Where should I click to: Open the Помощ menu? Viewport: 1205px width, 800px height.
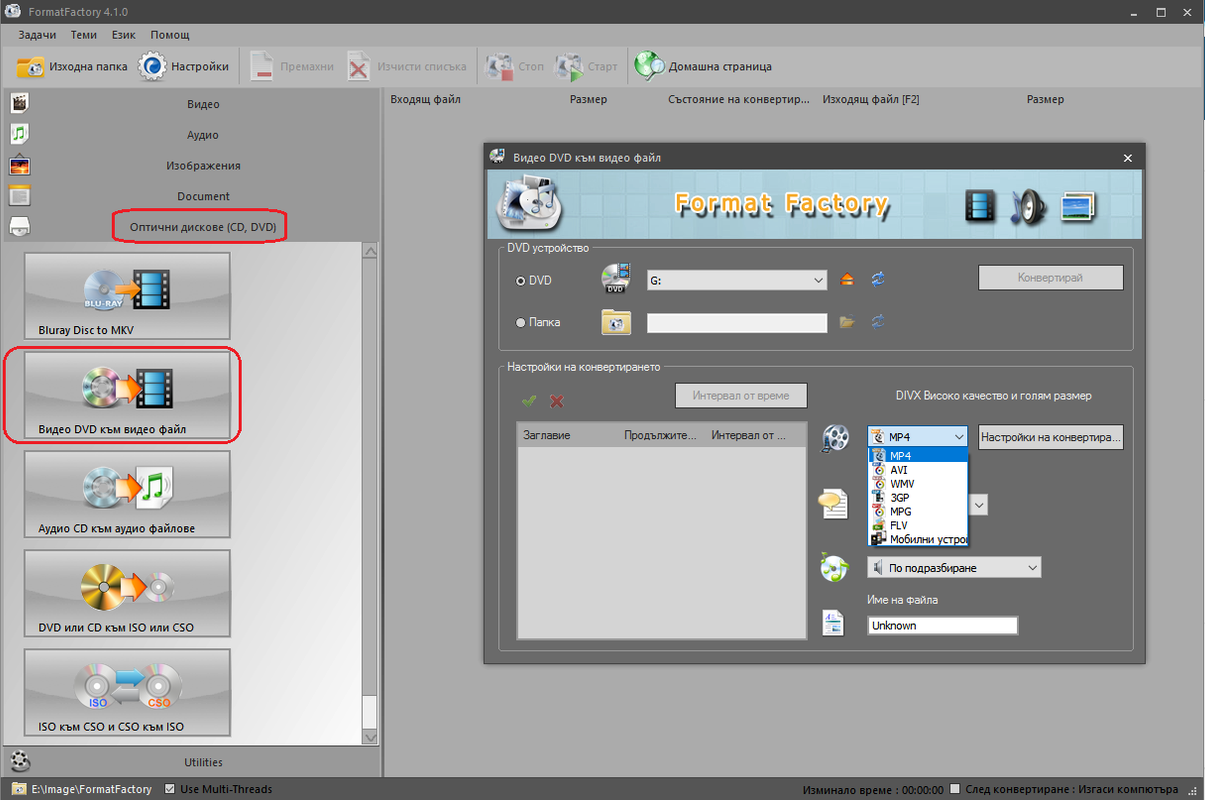pyautogui.click(x=170, y=35)
